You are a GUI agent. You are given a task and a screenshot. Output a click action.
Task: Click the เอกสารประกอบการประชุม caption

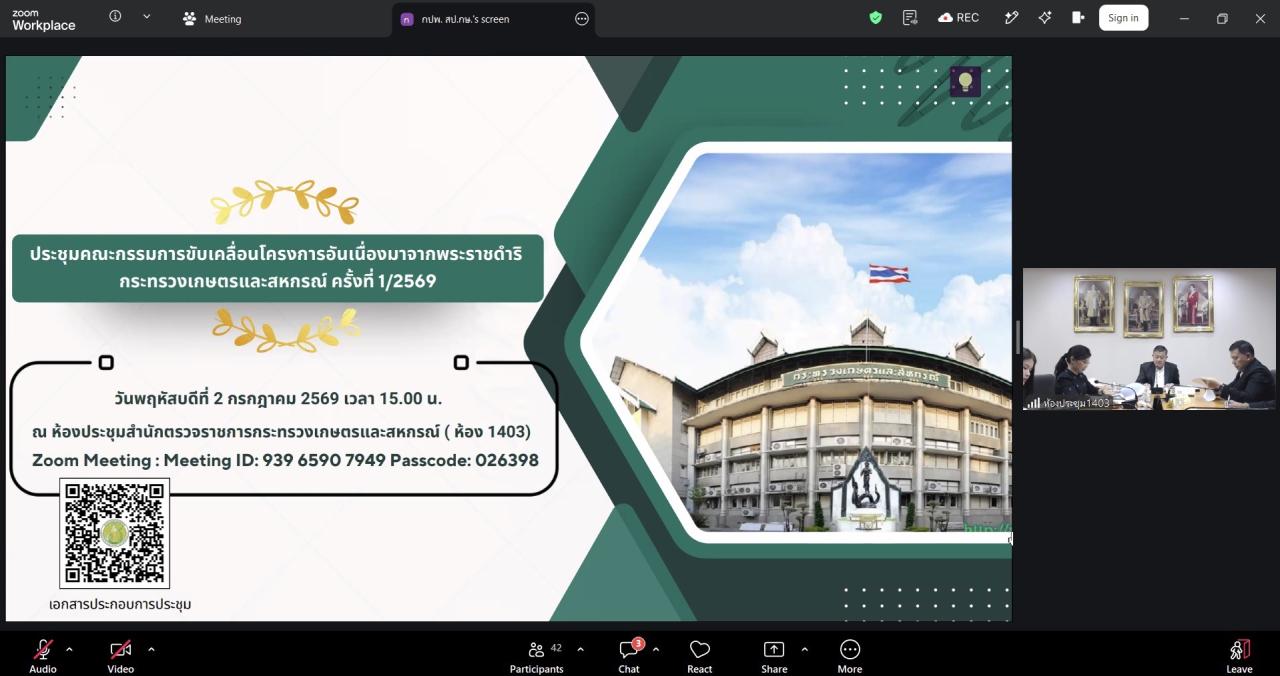coord(120,604)
